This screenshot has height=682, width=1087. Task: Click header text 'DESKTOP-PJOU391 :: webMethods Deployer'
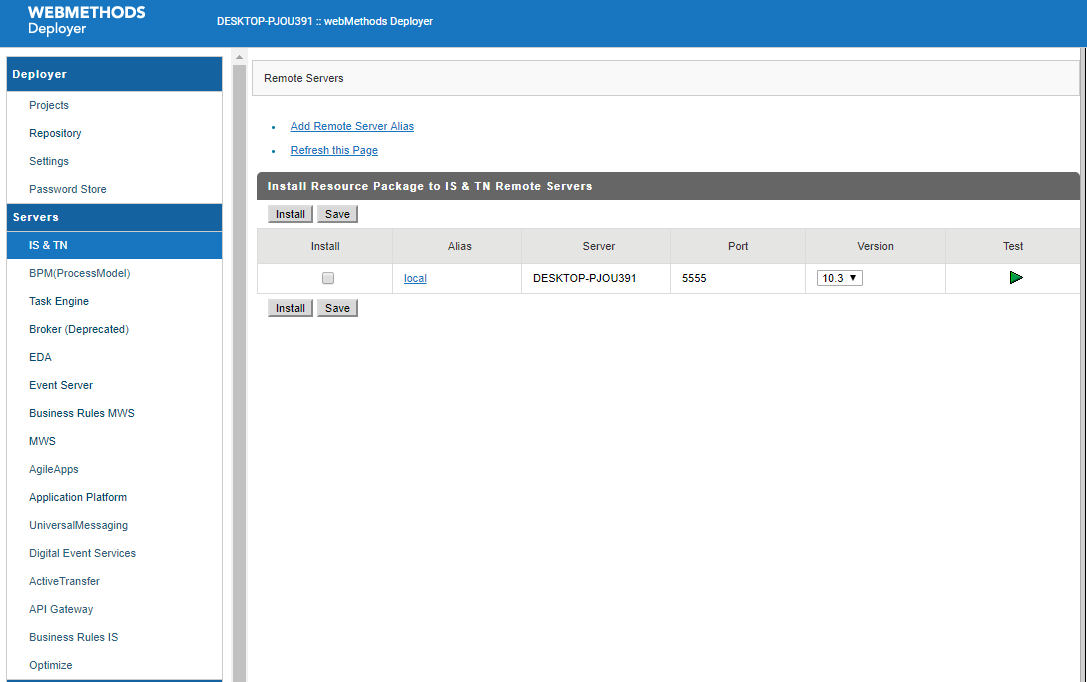tap(324, 21)
